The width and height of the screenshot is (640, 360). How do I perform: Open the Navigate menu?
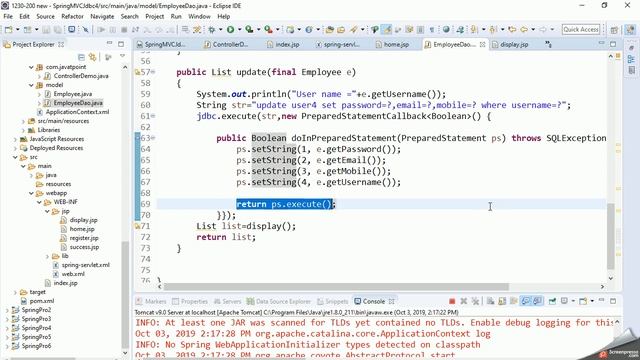102,16
